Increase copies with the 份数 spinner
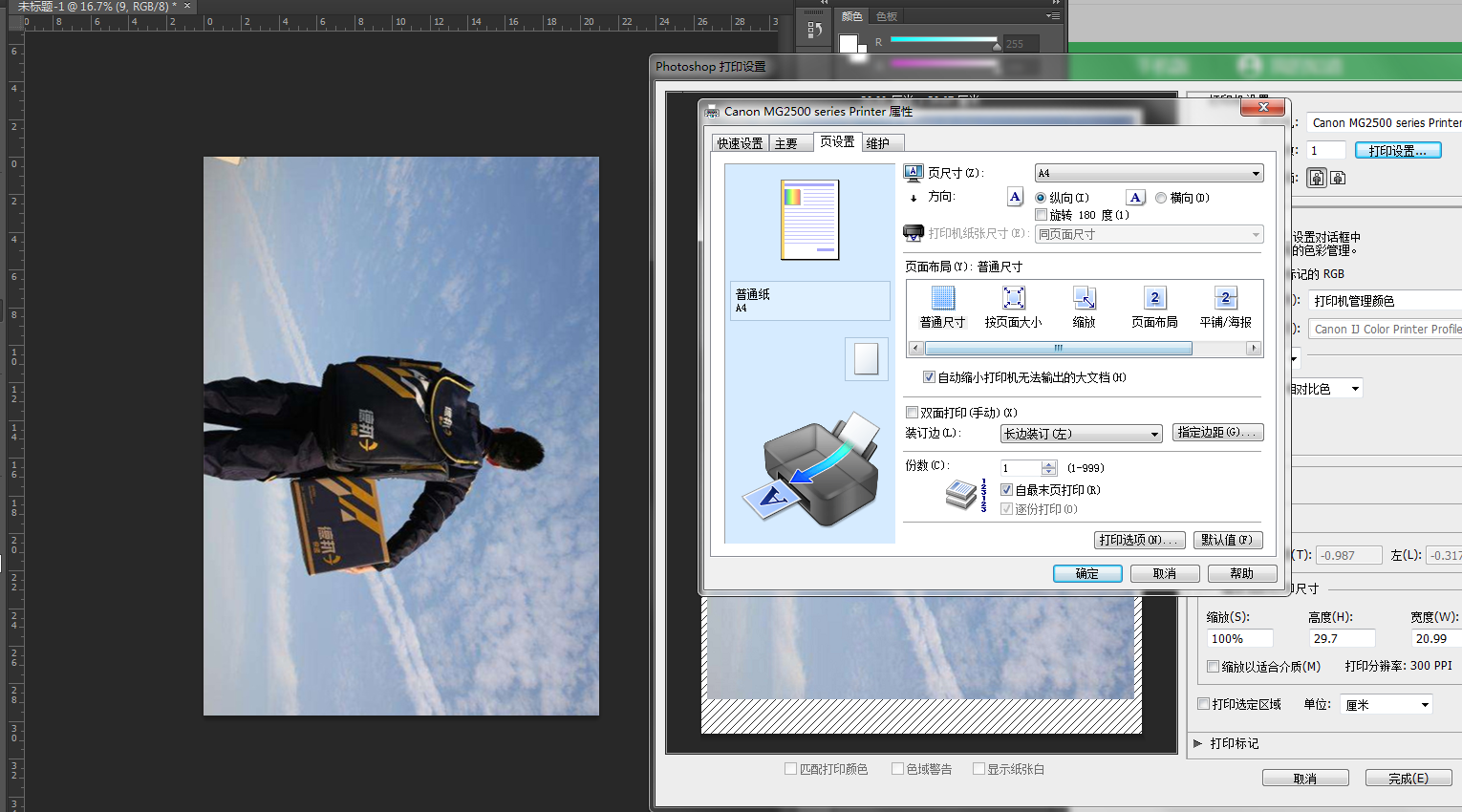The image size is (1462, 812). tap(1049, 464)
